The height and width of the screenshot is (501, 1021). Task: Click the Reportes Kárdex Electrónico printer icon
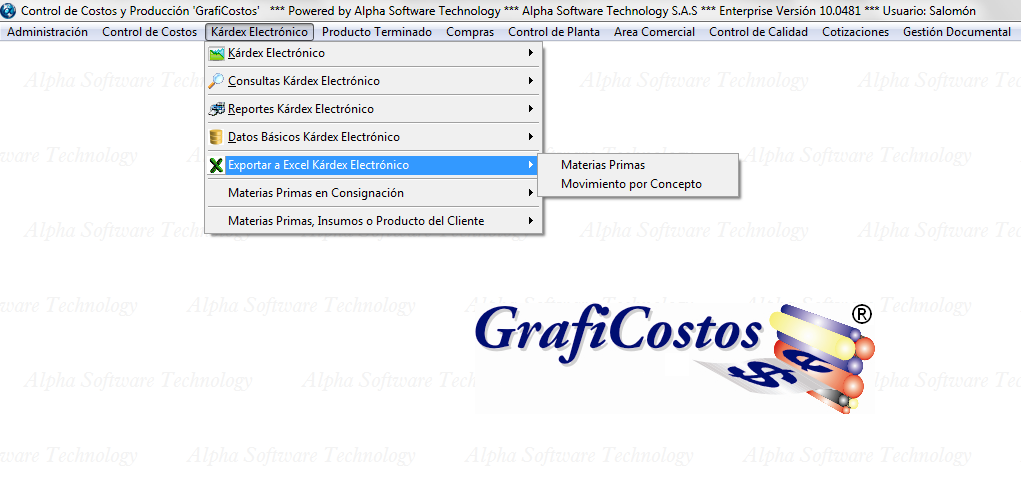point(216,109)
